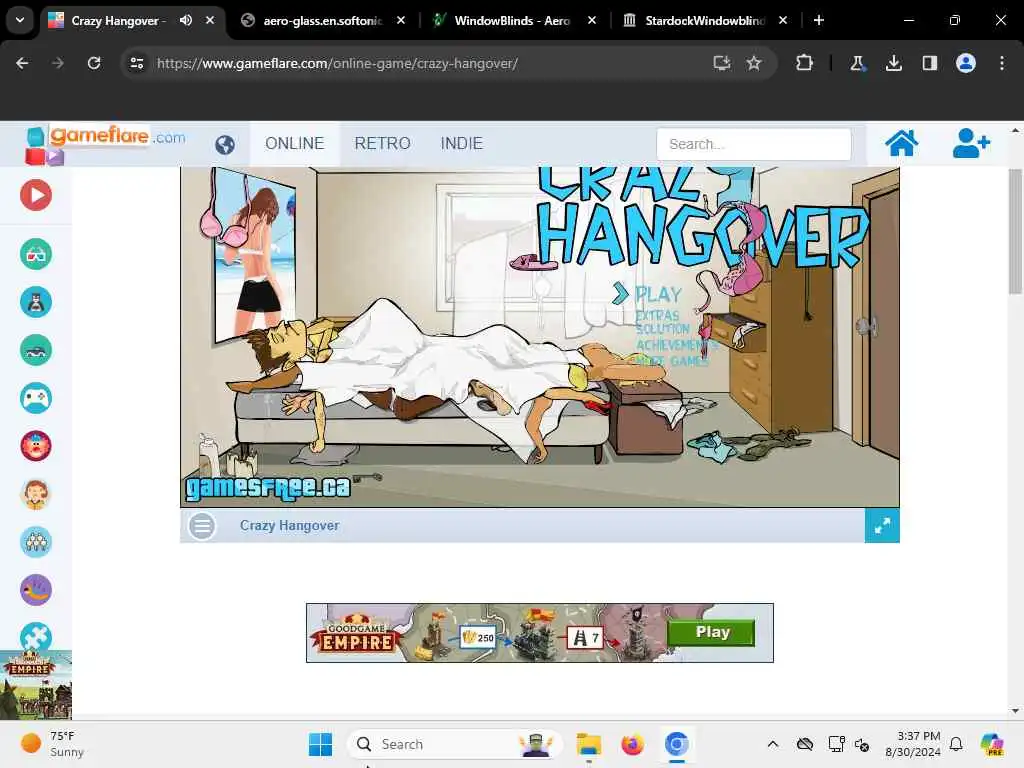Viewport: 1024px width, 768px height.
Task: Go back to the previous page
Action: click(x=22, y=63)
